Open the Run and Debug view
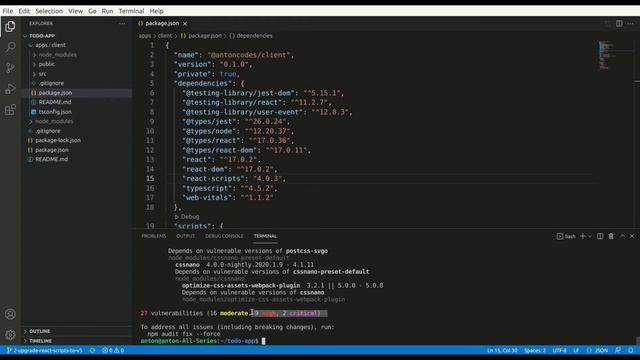The height and width of the screenshot is (360, 640). 10,89
